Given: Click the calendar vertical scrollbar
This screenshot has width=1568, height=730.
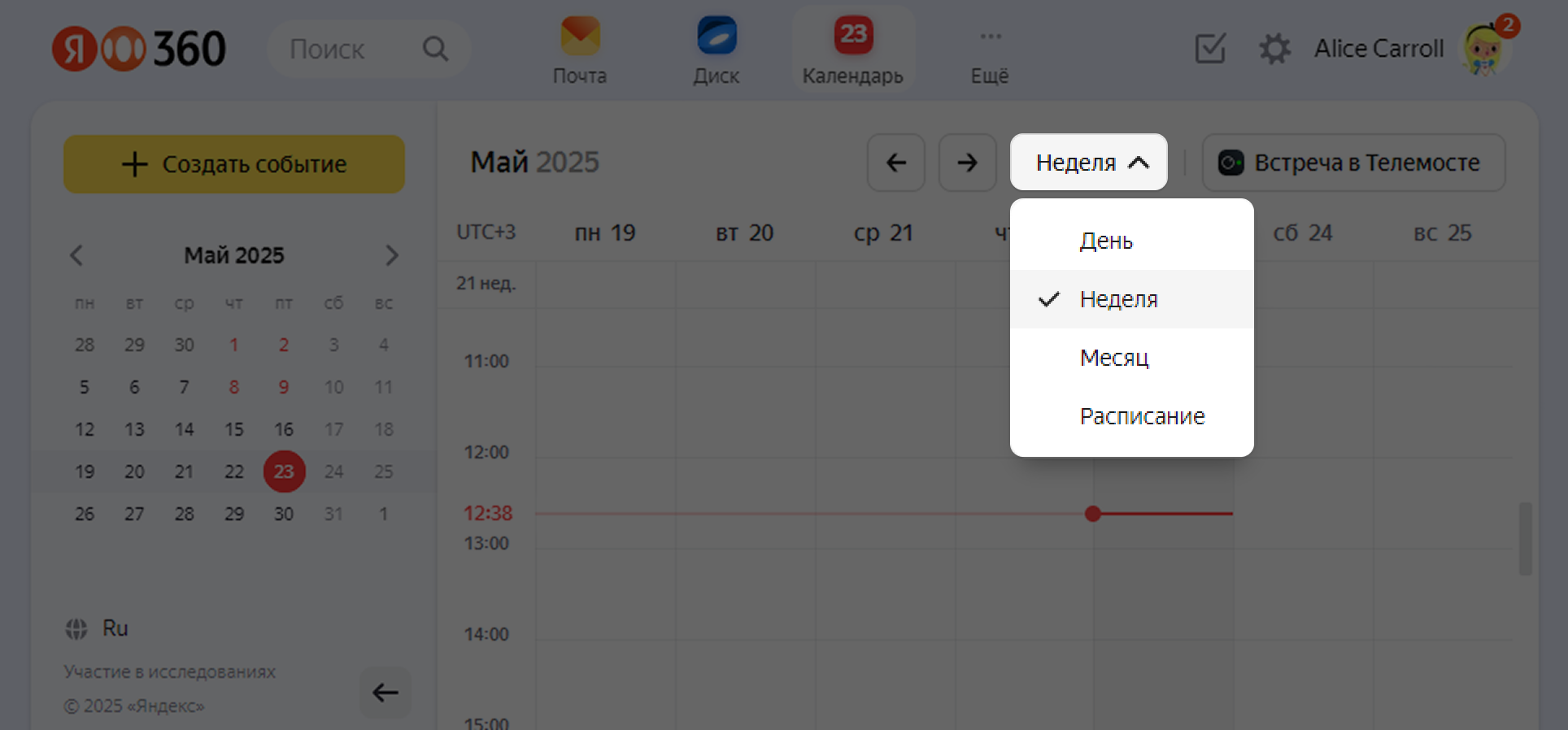Looking at the screenshot, I should coord(1525,538).
